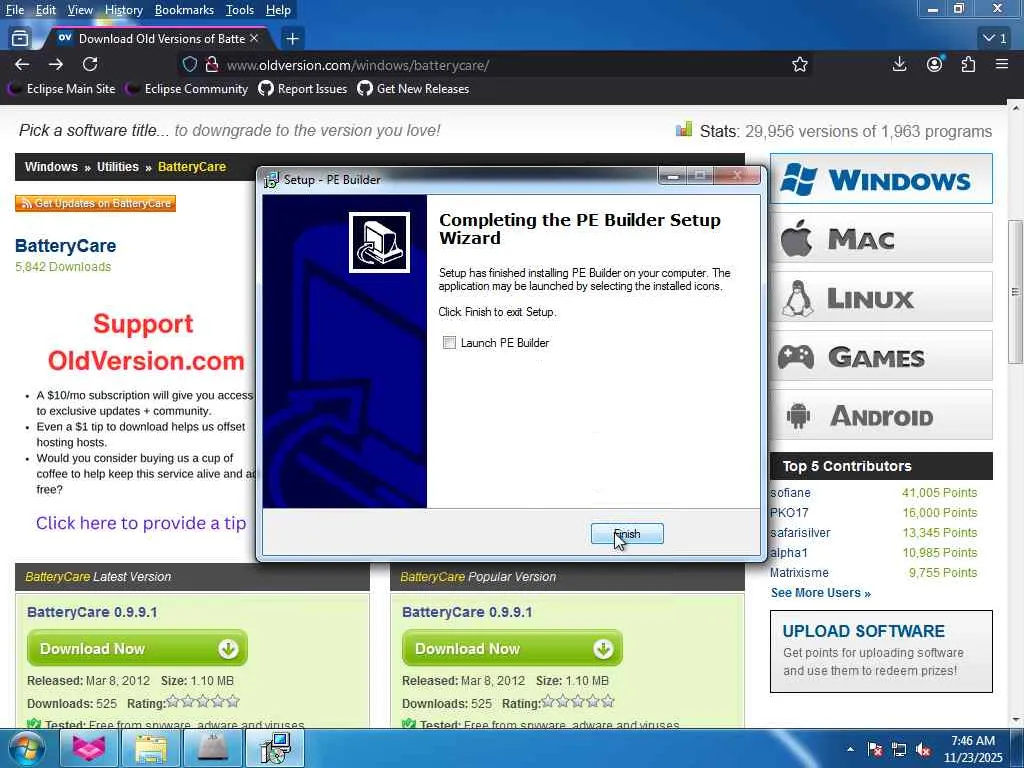Open the View menu
This screenshot has height=768, width=1024.
[x=80, y=10]
